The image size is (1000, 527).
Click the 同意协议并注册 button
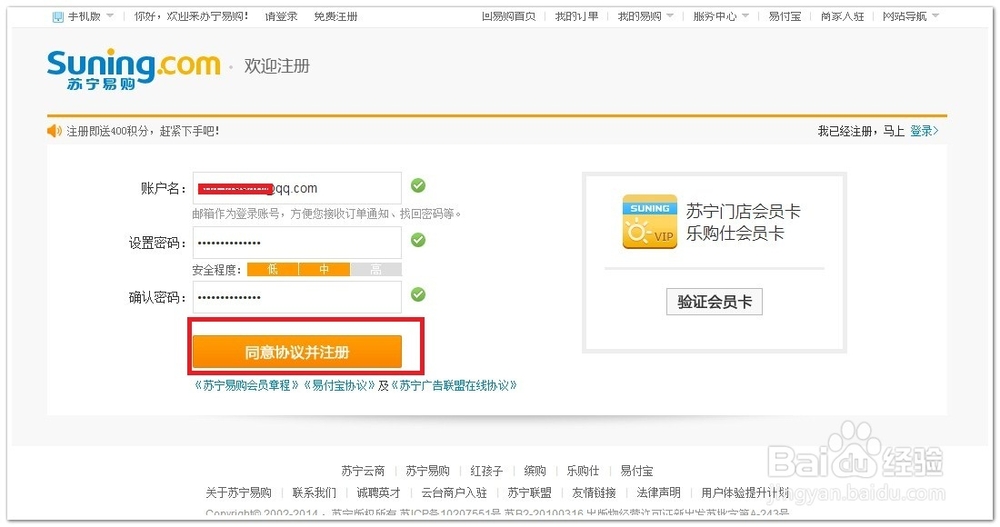297,352
